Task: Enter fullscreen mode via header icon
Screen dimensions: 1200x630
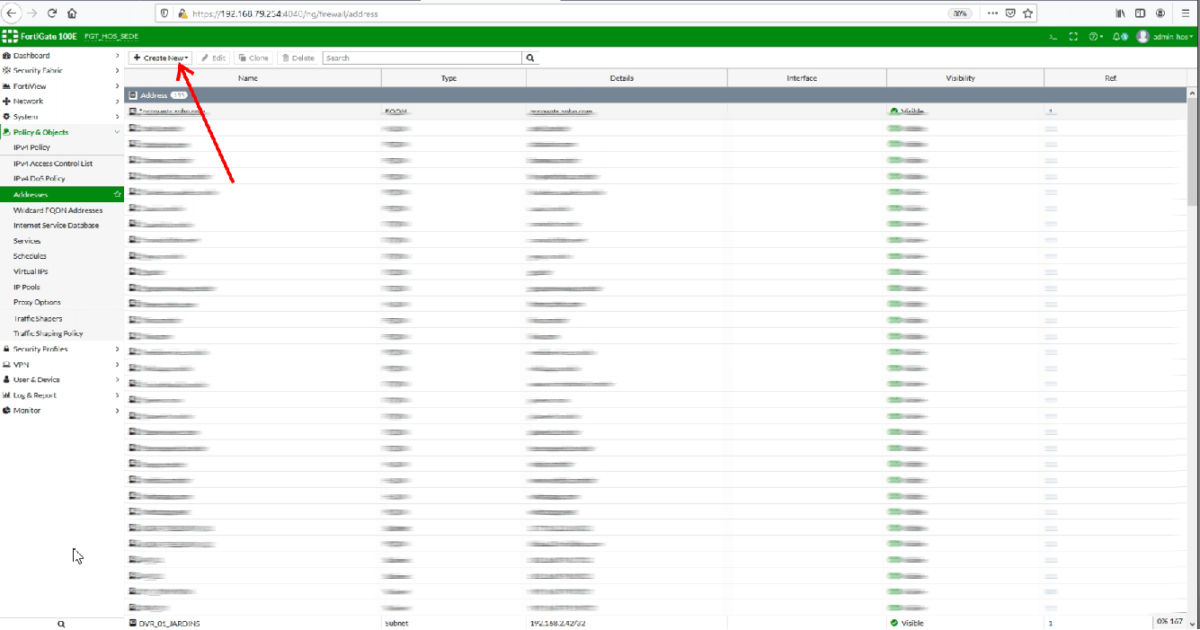Action: pos(1072,36)
